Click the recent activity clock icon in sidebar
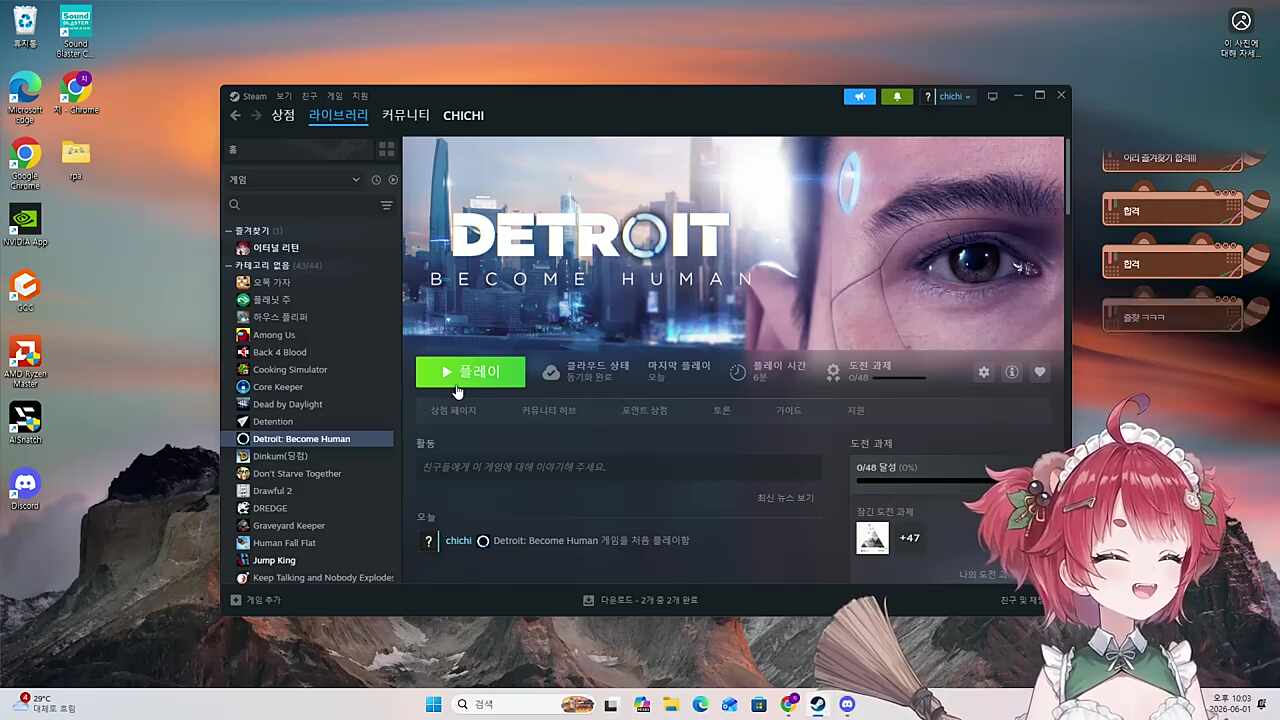This screenshot has height=720, width=1280. [376, 180]
